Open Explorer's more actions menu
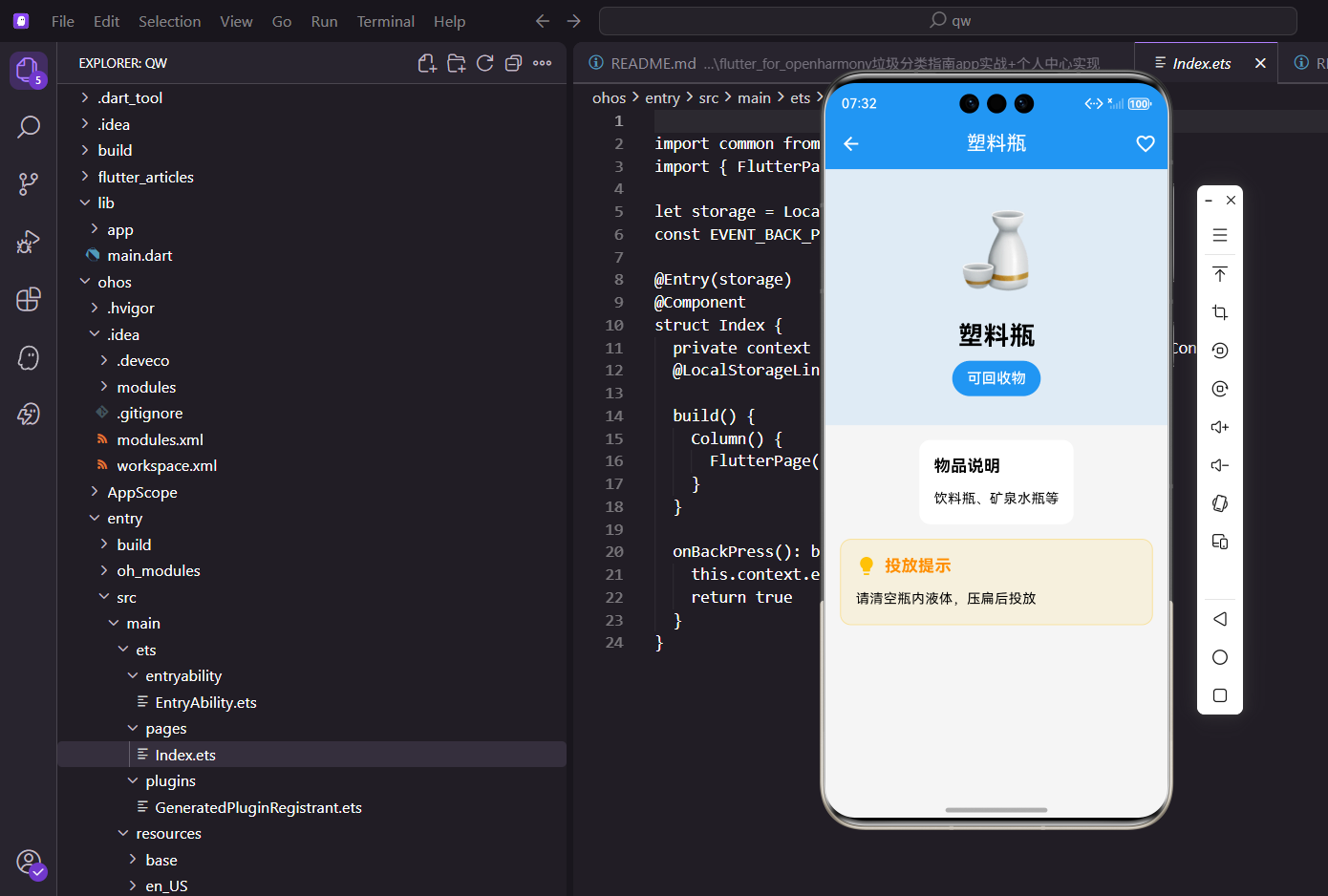 click(x=543, y=63)
